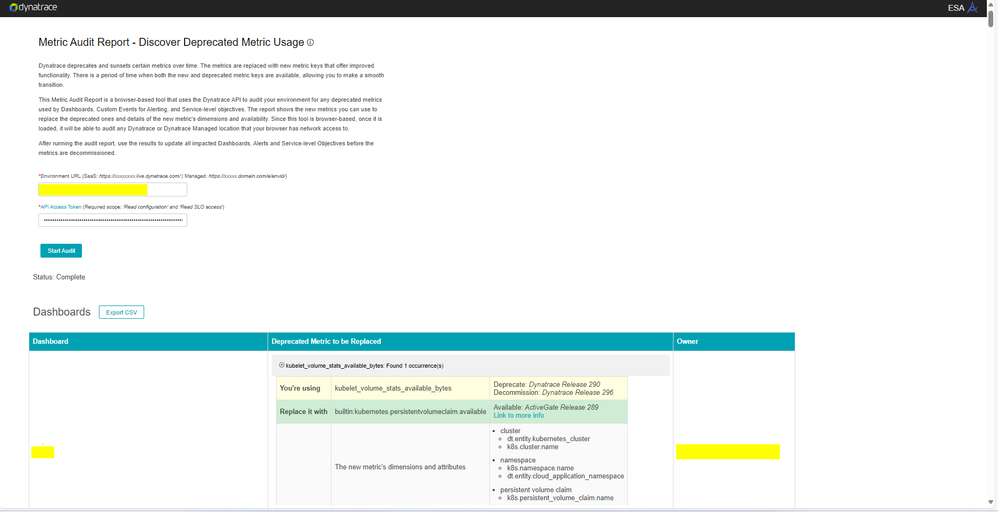Viewport: 998px width, 512px height.
Task: Click 'dt.entity.kubernetes_cluster' attribute text
Action: click(549, 438)
